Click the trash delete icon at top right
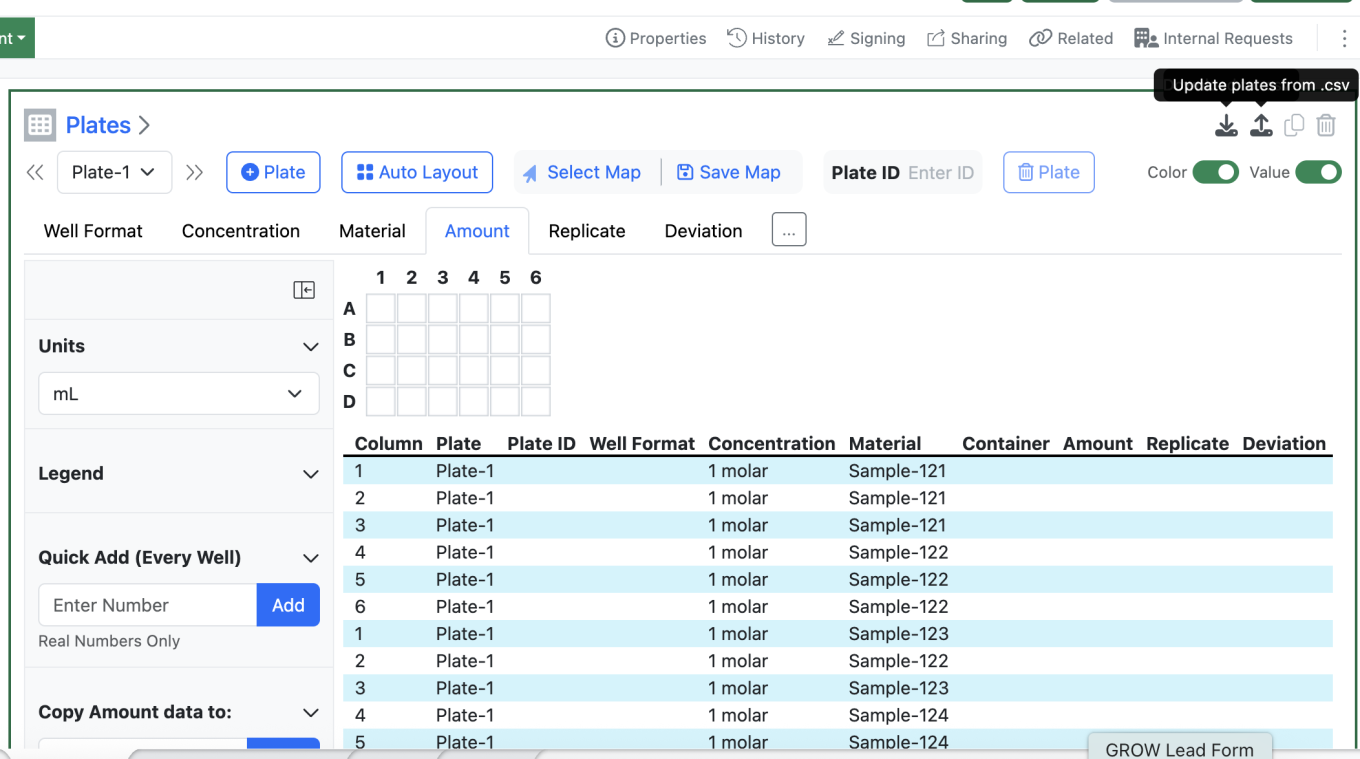The width and height of the screenshot is (1360, 759). (x=1326, y=126)
